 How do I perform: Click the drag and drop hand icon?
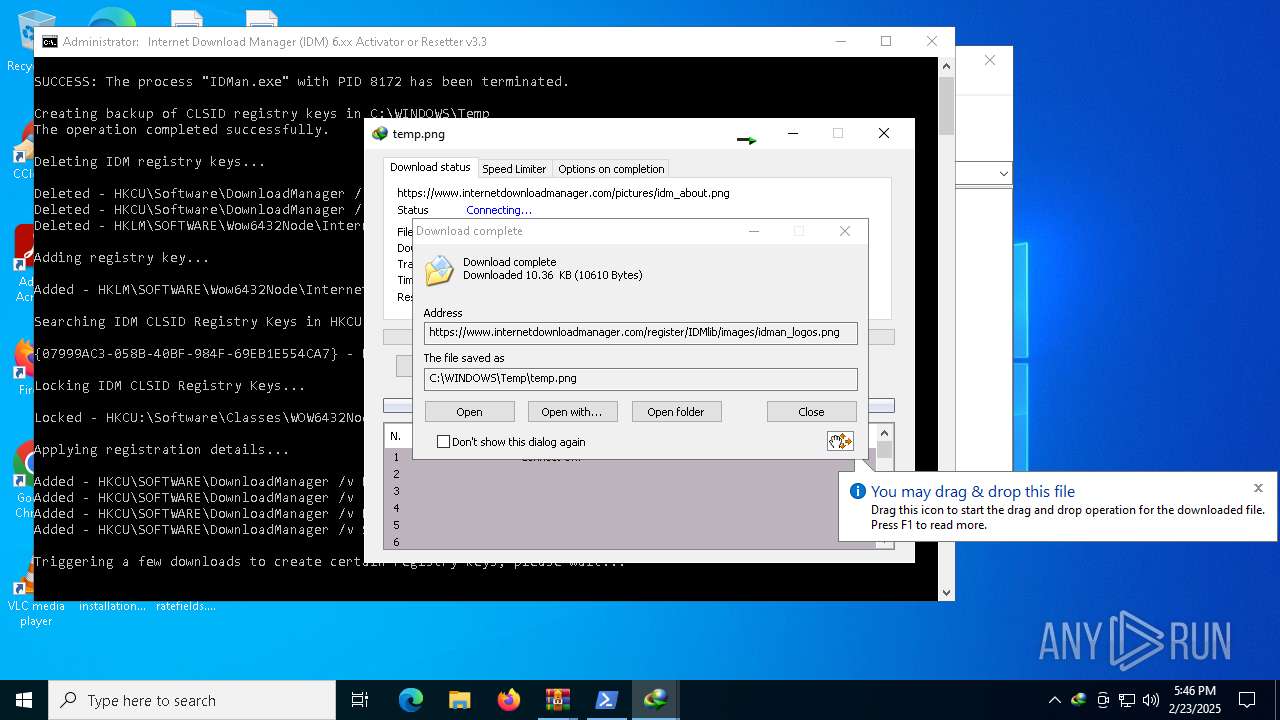(840, 441)
